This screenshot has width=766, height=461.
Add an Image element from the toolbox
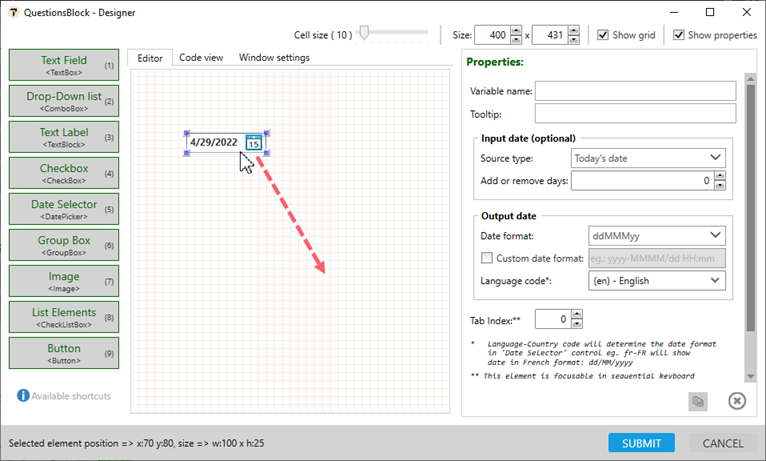pyautogui.click(x=64, y=281)
